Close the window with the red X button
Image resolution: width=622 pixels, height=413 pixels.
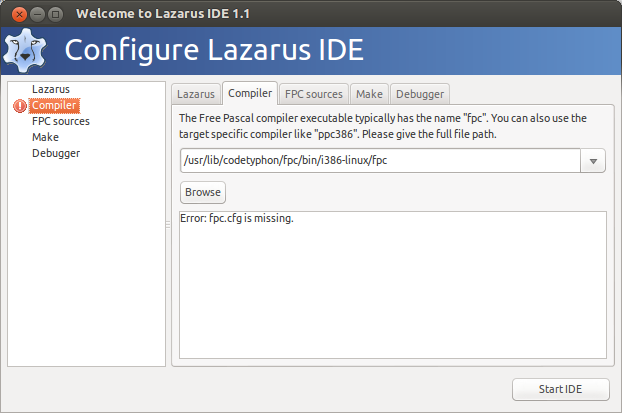19,15
